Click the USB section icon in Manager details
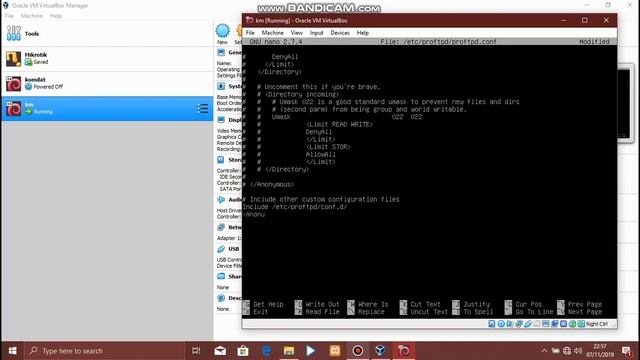The width and height of the screenshot is (640, 360). 221,249
